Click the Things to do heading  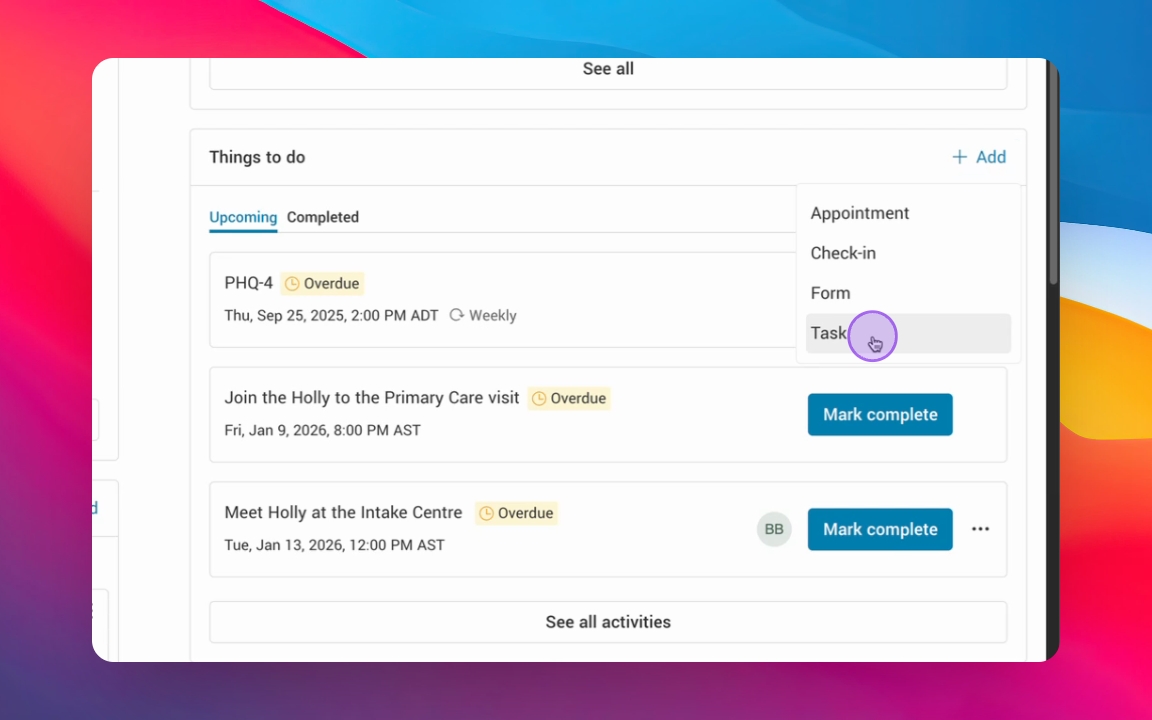click(x=257, y=157)
